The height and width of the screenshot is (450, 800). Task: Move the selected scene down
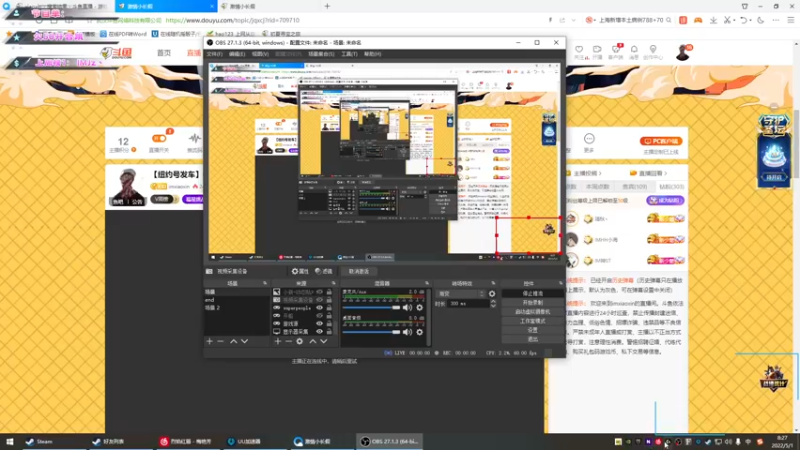pyautogui.click(x=244, y=341)
